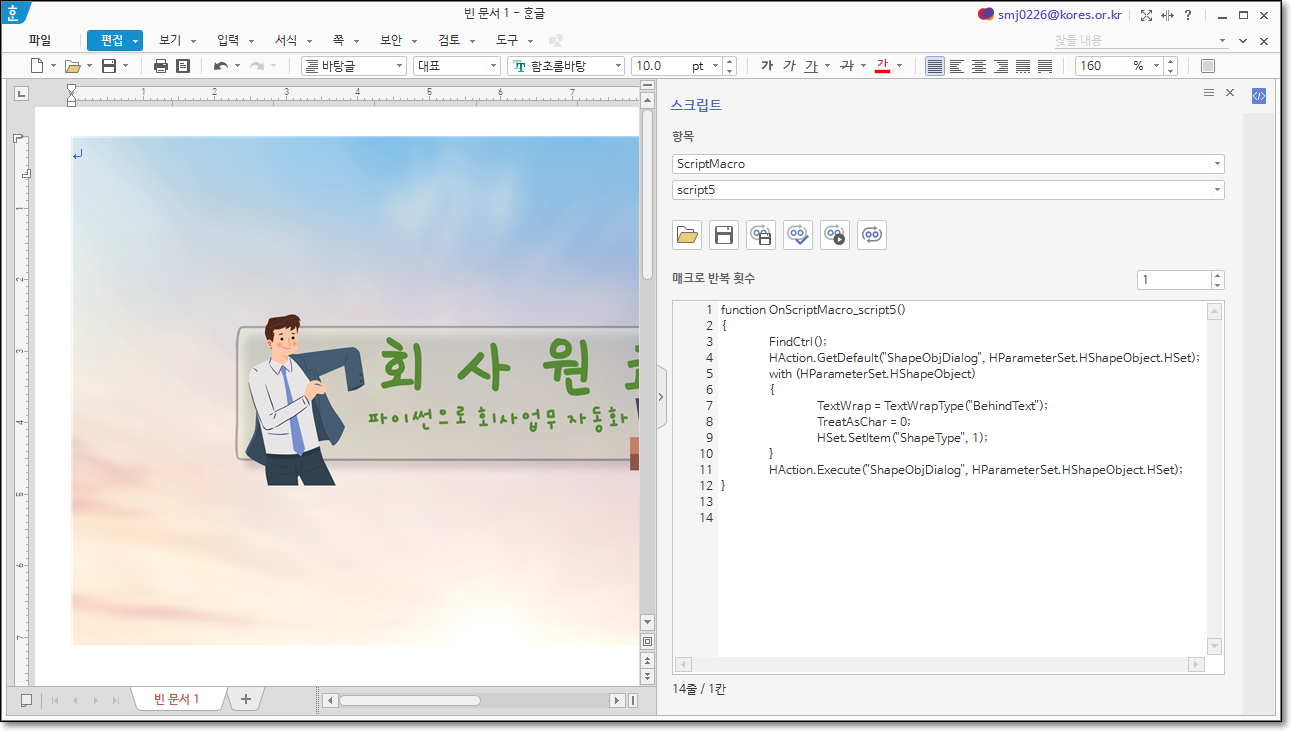Click the undo arrow icon
The image size is (1291, 731).
tap(221, 66)
